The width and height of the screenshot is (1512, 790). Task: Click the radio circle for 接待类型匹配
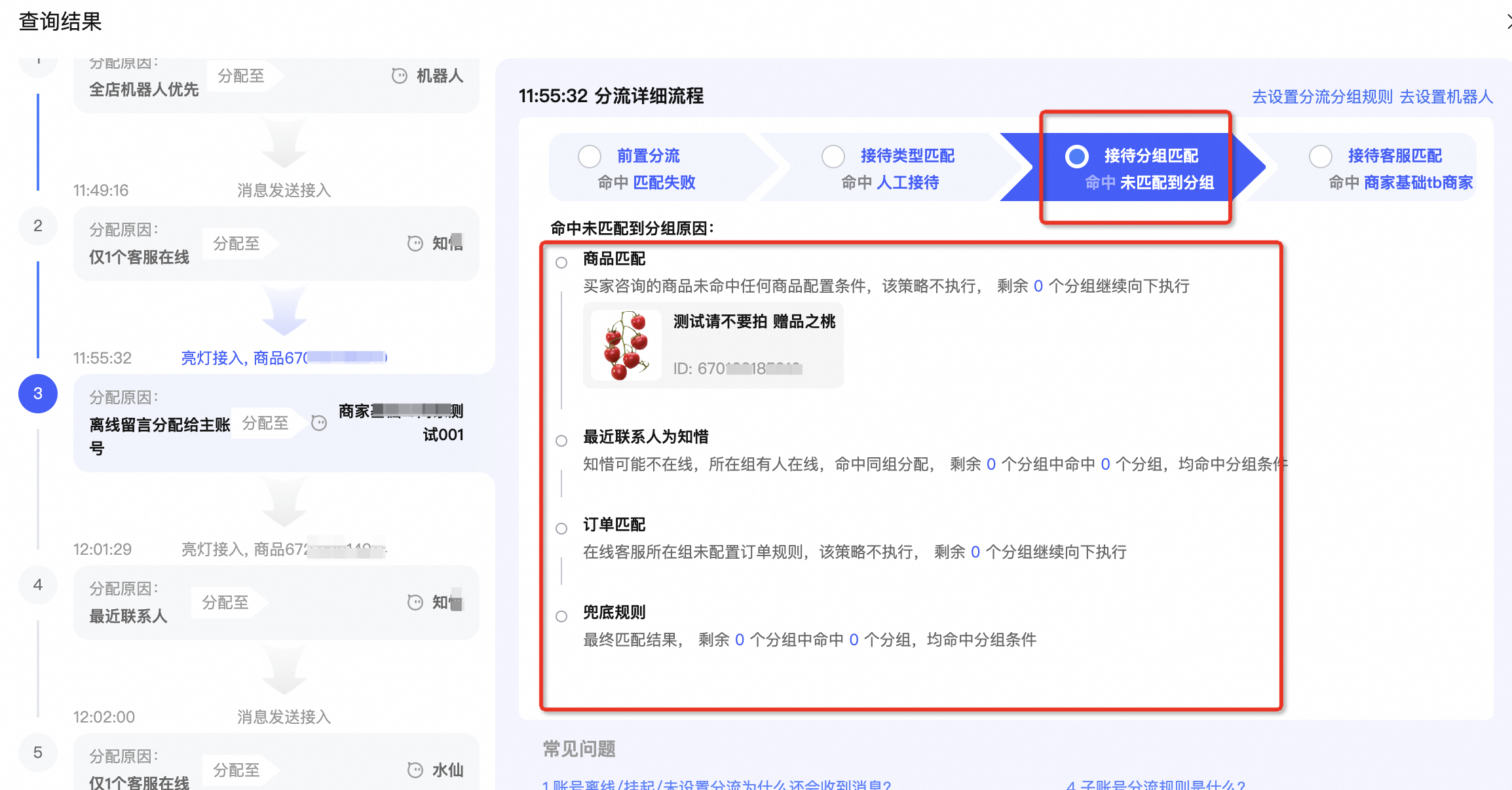tap(833, 156)
